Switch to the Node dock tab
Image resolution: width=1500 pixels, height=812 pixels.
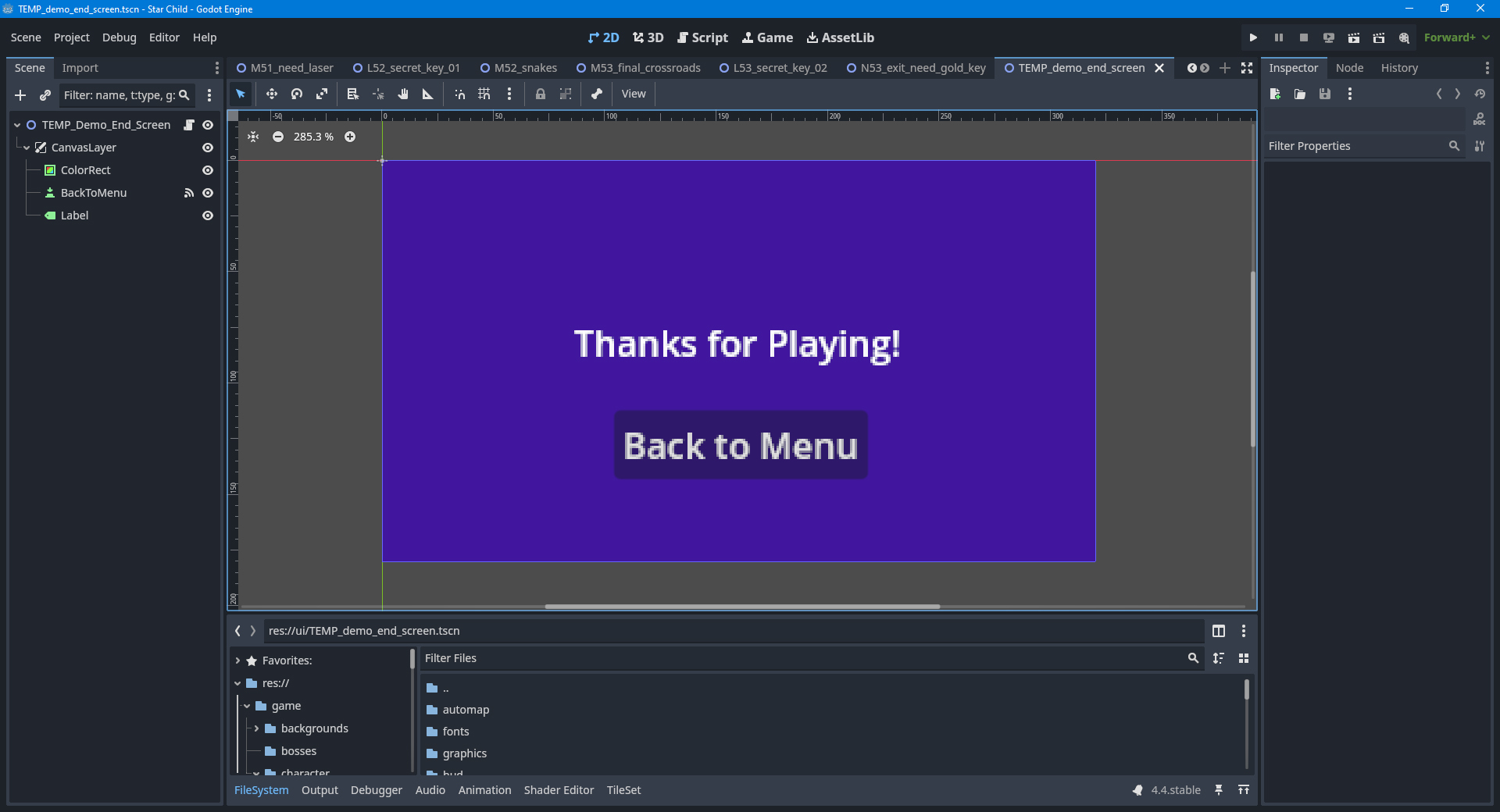(x=1349, y=68)
